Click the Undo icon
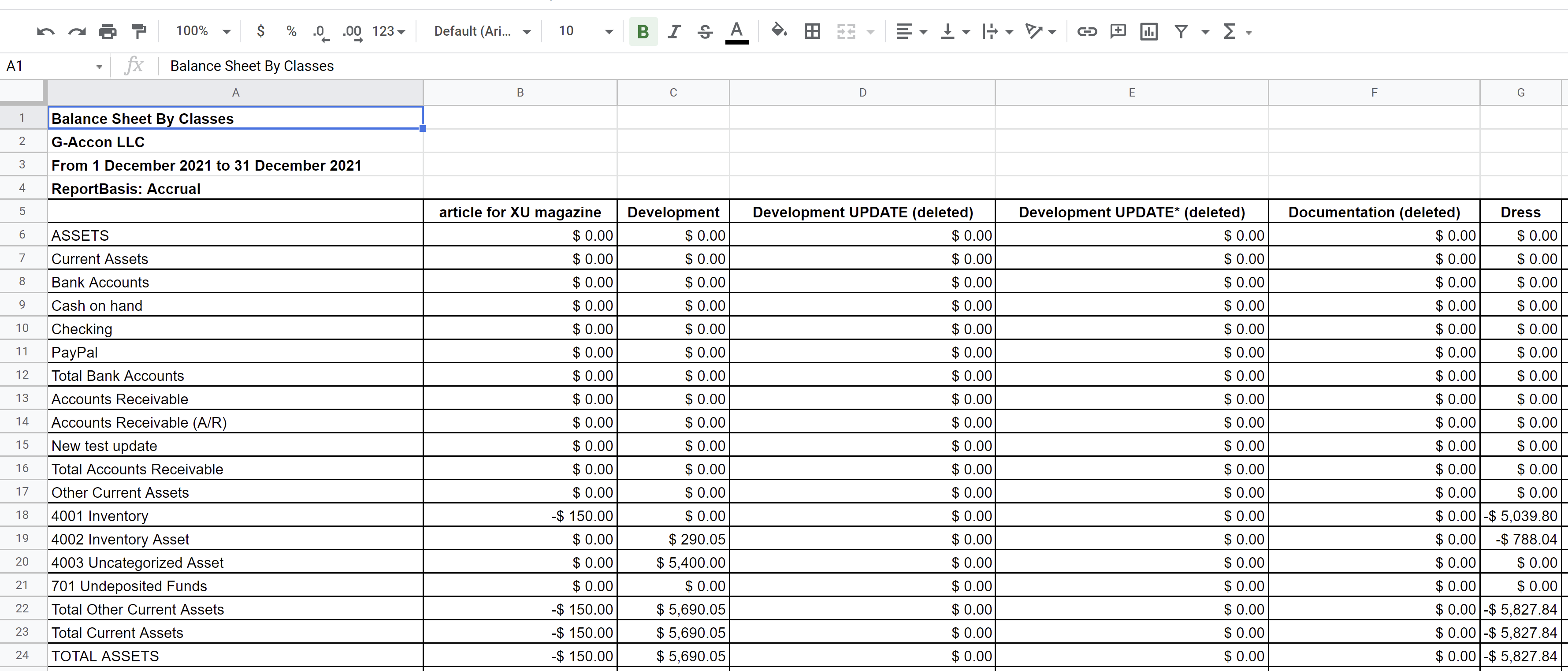This screenshot has width=1568, height=671. click(x=45, y=32)
